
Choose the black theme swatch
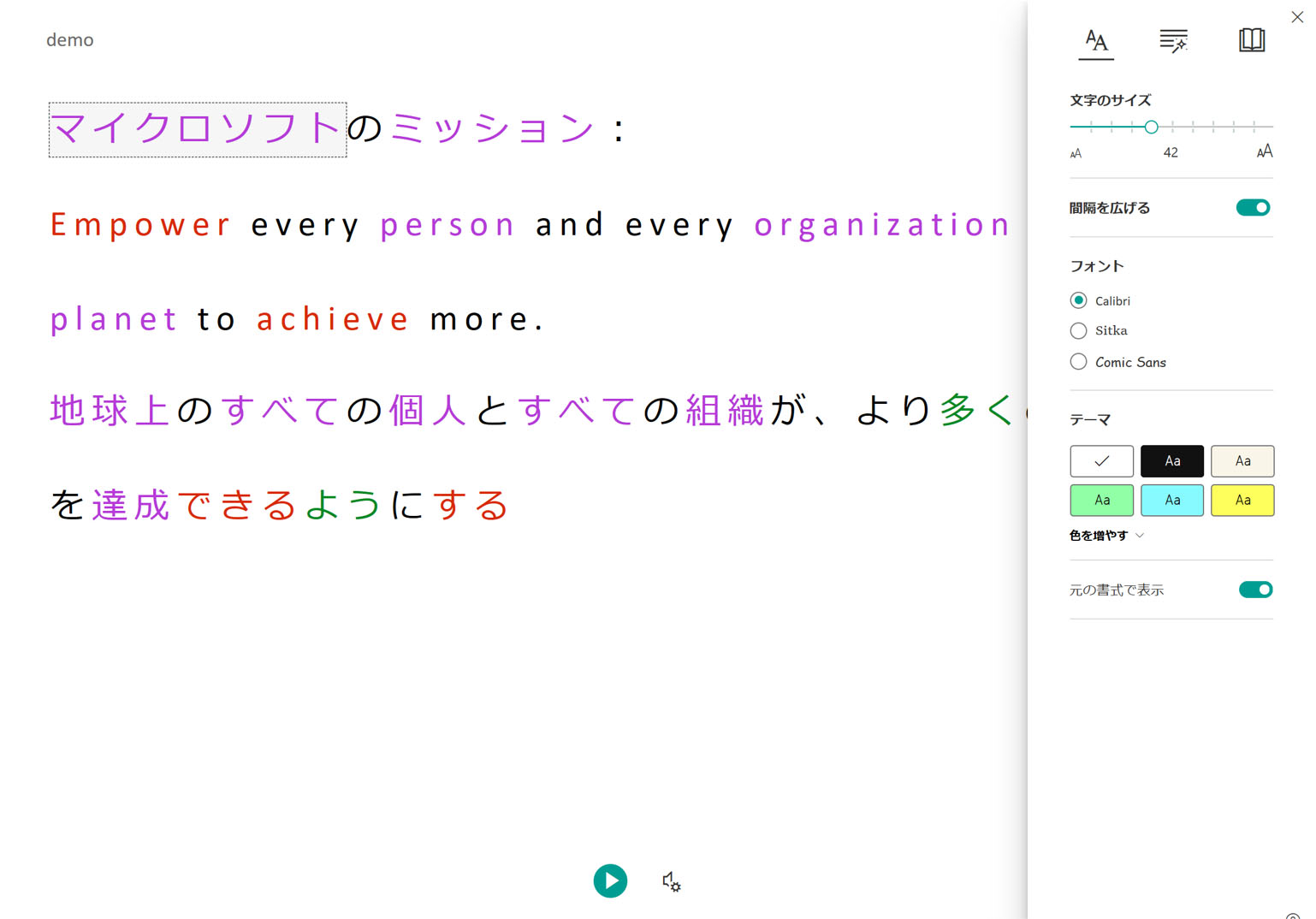point(1171,461)
